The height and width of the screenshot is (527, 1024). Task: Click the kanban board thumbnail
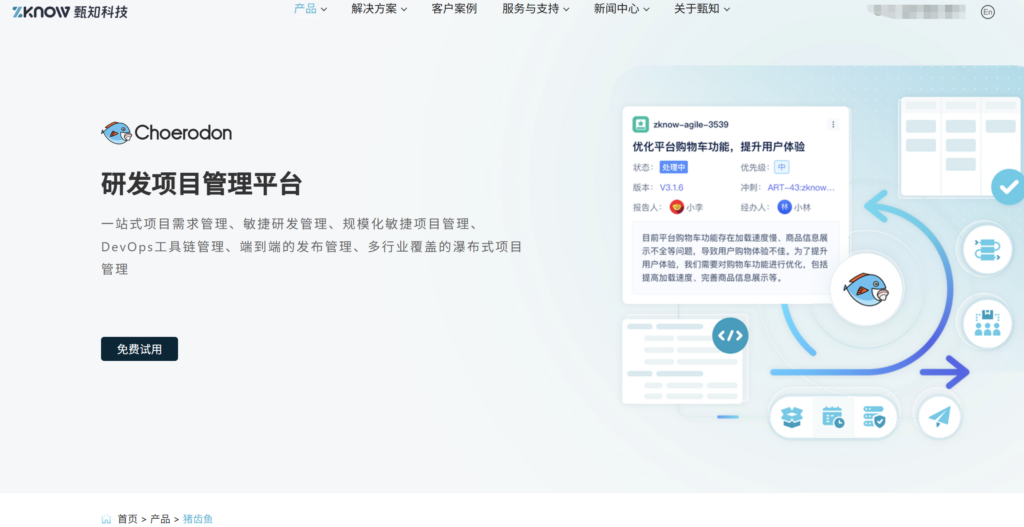pyautogui.click(x=960, y=146)
